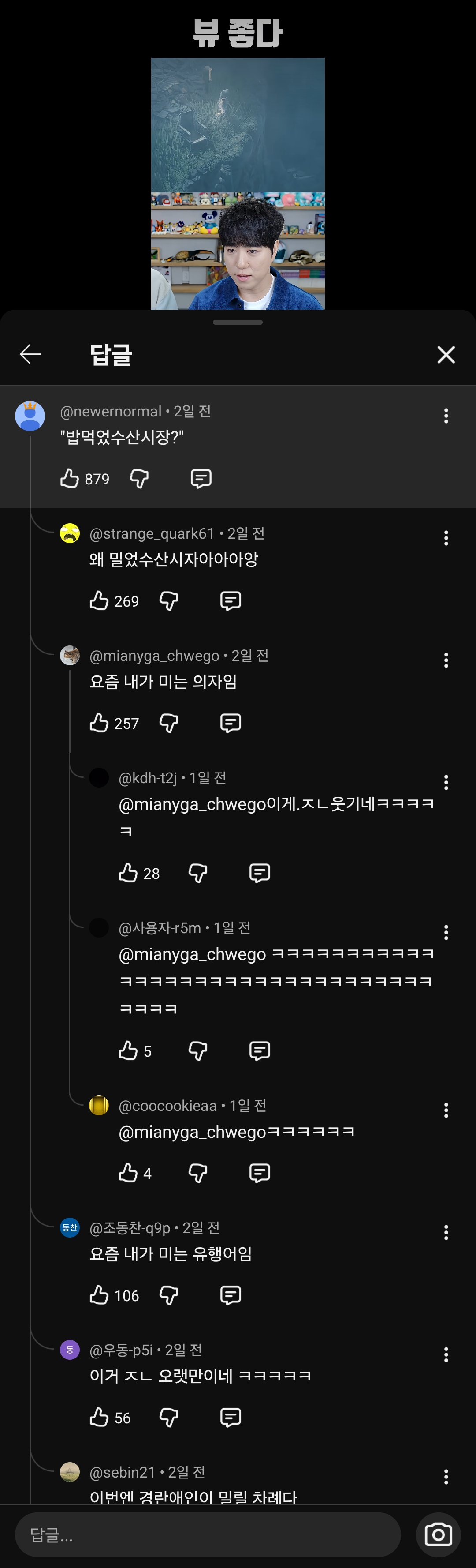Like the @newernormal comment
This screenshot has height=1568, width=476.
point(70,478)
